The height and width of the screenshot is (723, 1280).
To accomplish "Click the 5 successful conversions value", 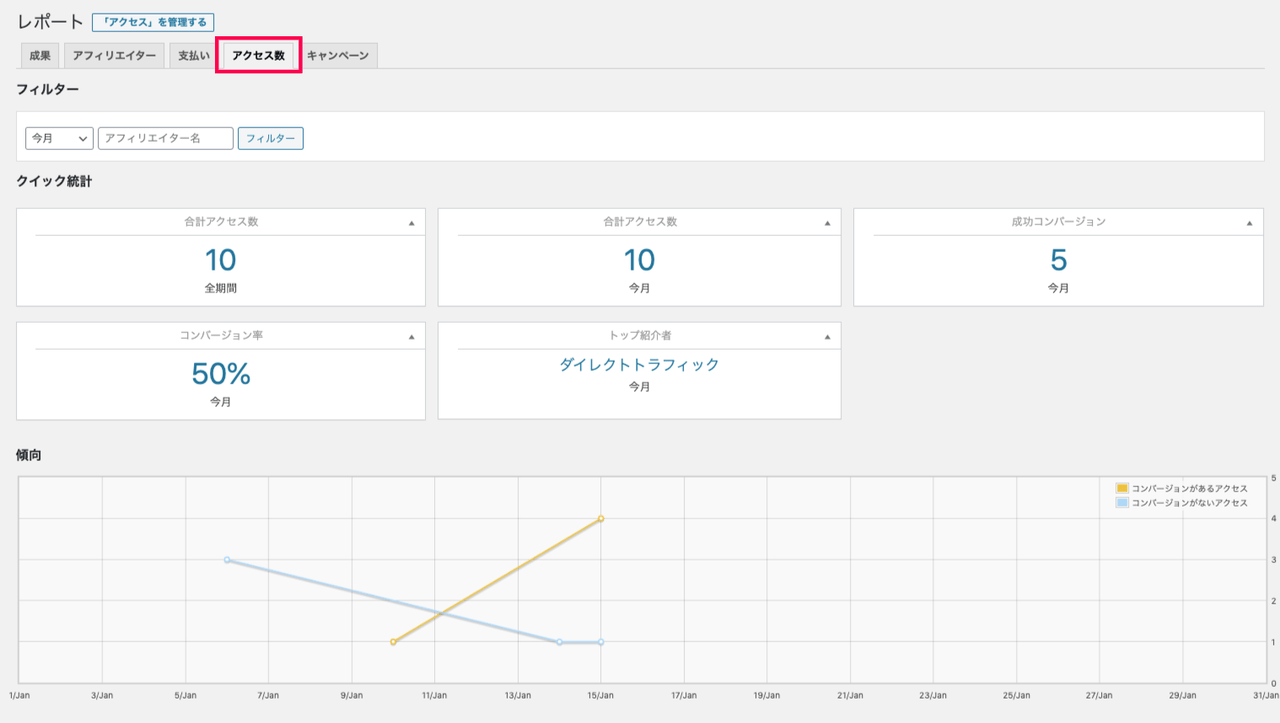I will 1059,260.
